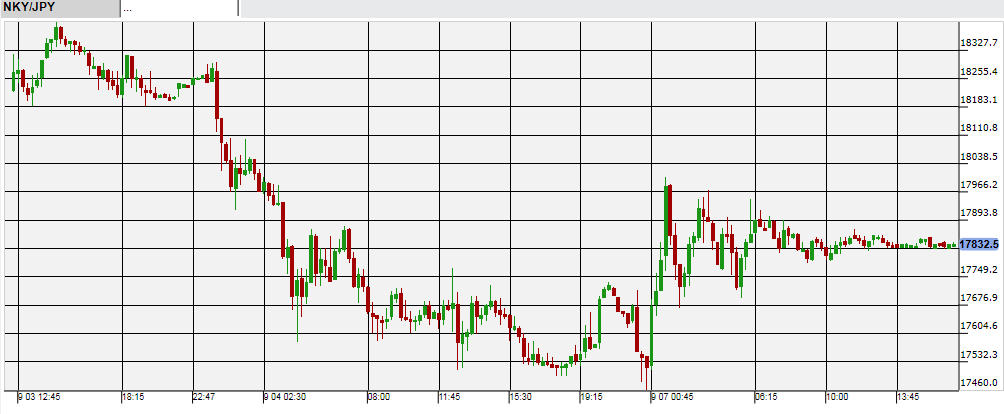Click the 18110.8 price axis label
Screen dimensions: 1004x414
[979, 128]
